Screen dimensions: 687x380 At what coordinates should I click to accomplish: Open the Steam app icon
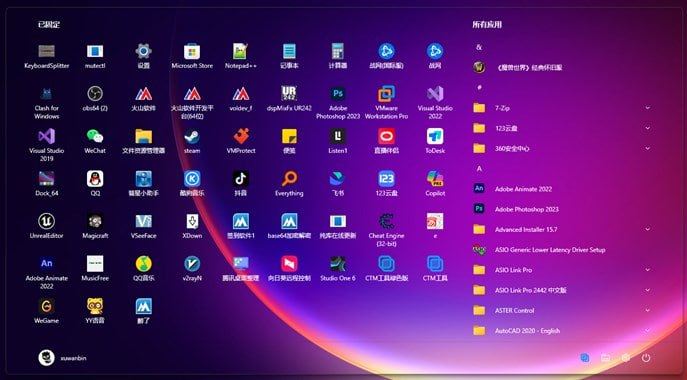click(x=192, y=141)
